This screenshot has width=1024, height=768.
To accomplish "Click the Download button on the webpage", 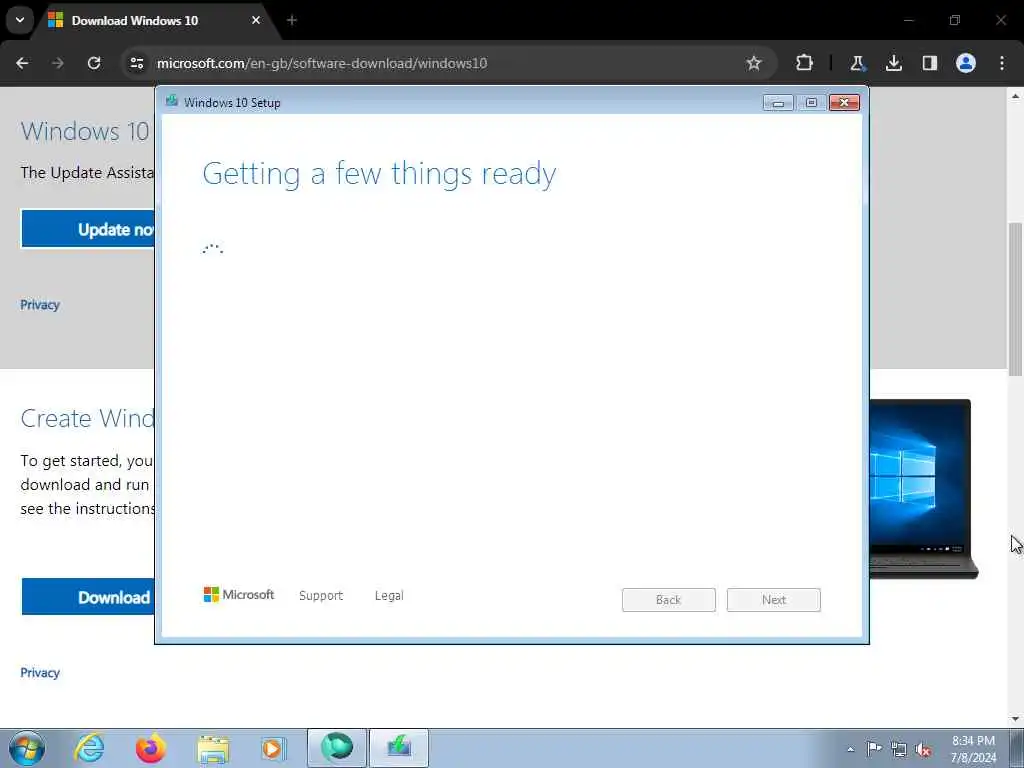I will (88, 597).
